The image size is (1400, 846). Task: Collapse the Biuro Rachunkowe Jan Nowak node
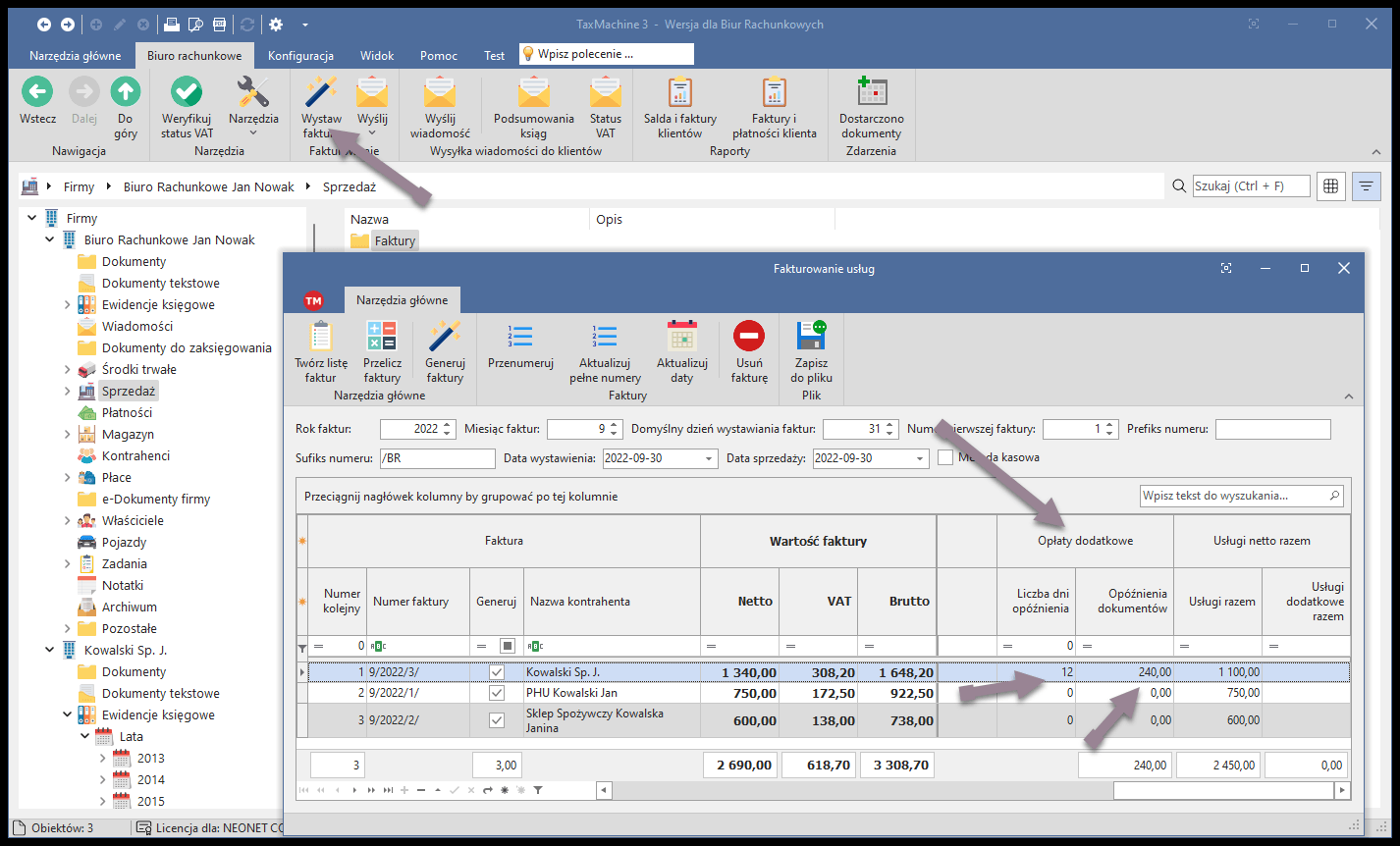click(x=50, y=240)
